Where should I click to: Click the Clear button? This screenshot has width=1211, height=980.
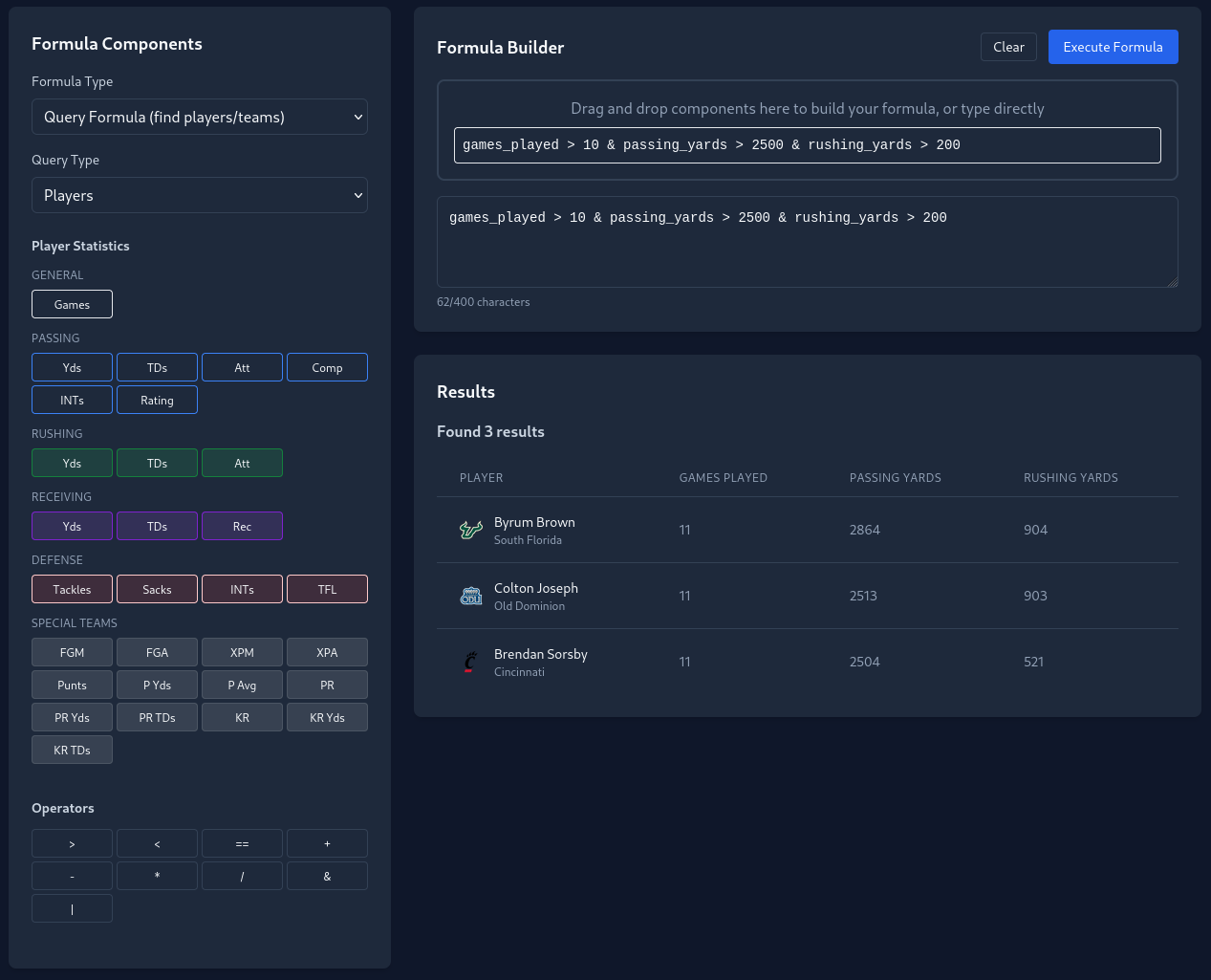point(1008,46)
